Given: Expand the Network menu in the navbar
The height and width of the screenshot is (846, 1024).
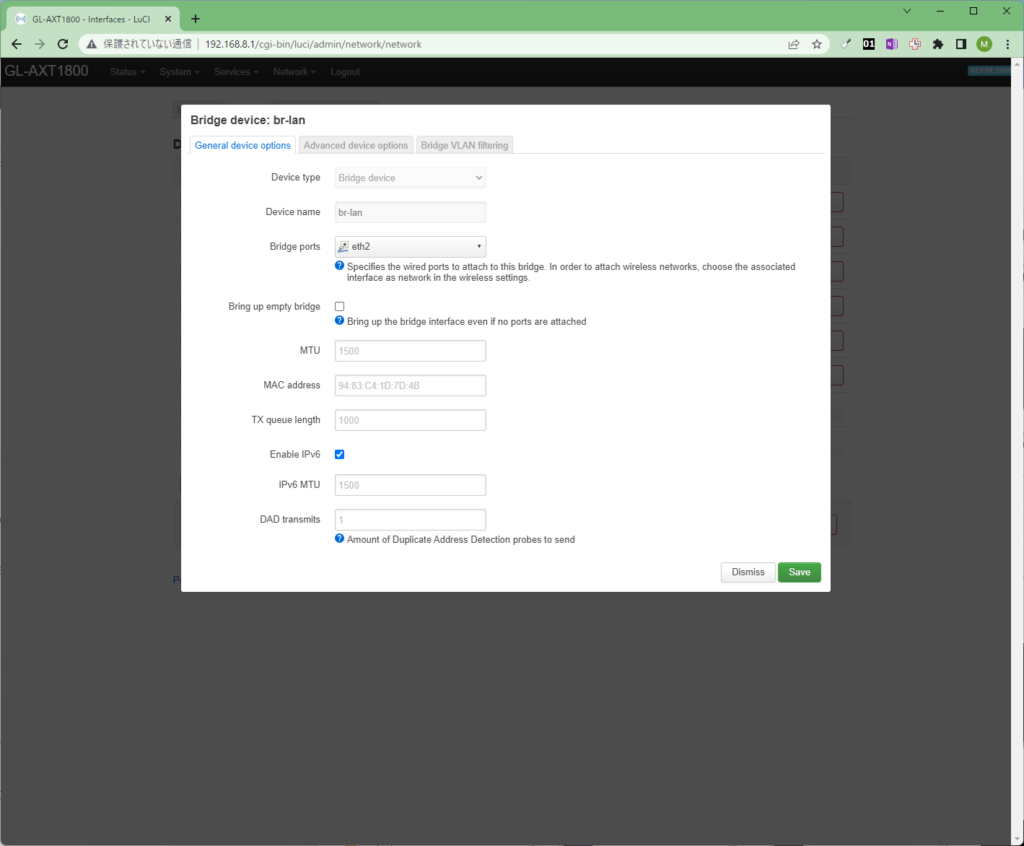Looking at the screenshot, I should [x=294, y=71].
